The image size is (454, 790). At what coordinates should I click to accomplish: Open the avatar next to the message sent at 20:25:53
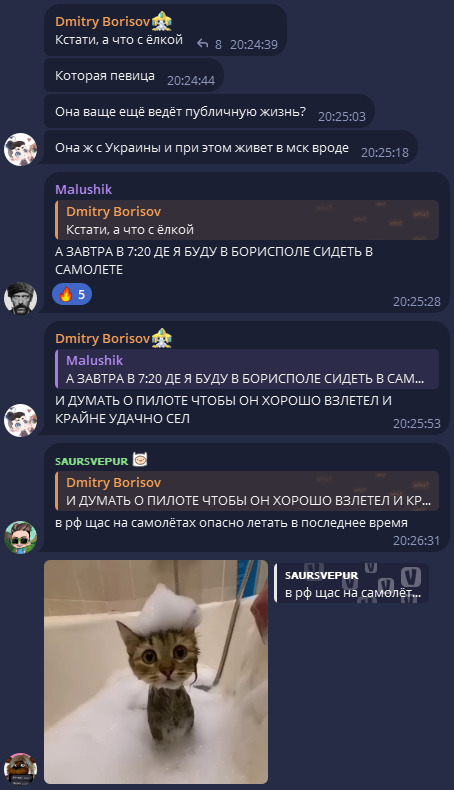point(21,420)
